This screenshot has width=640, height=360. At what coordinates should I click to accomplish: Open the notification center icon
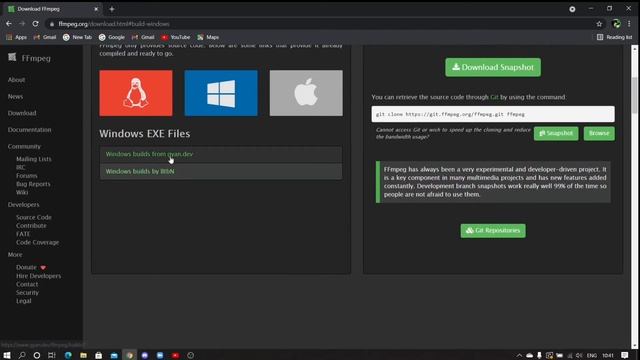625,356
